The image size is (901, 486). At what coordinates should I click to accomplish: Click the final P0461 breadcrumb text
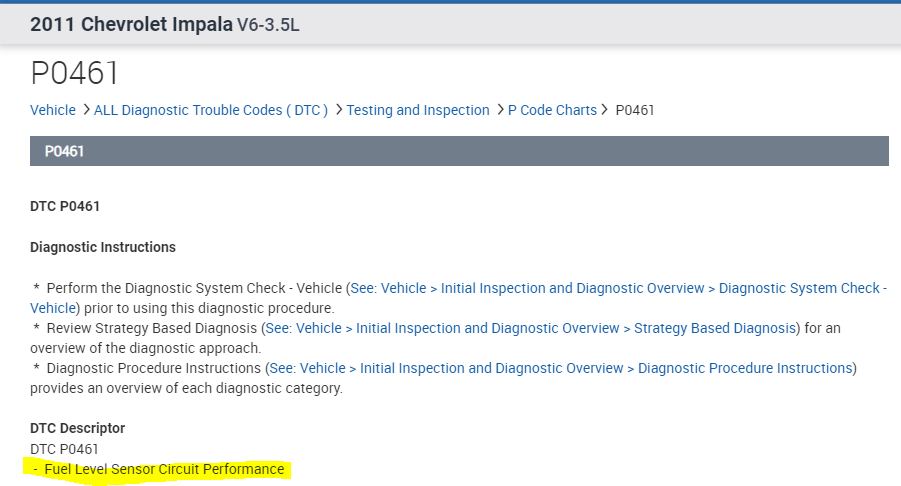click(635, 110)
